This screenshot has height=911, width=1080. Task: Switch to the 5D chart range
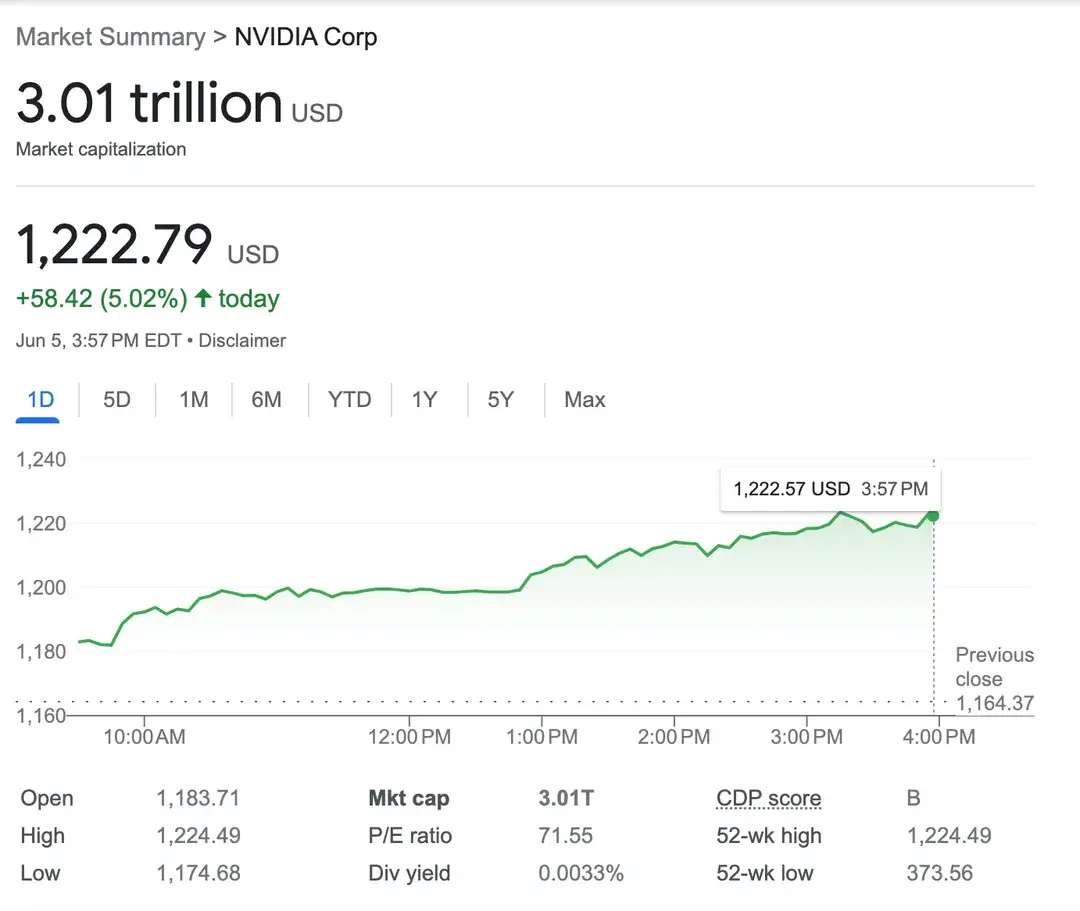(x=116, y=399)
